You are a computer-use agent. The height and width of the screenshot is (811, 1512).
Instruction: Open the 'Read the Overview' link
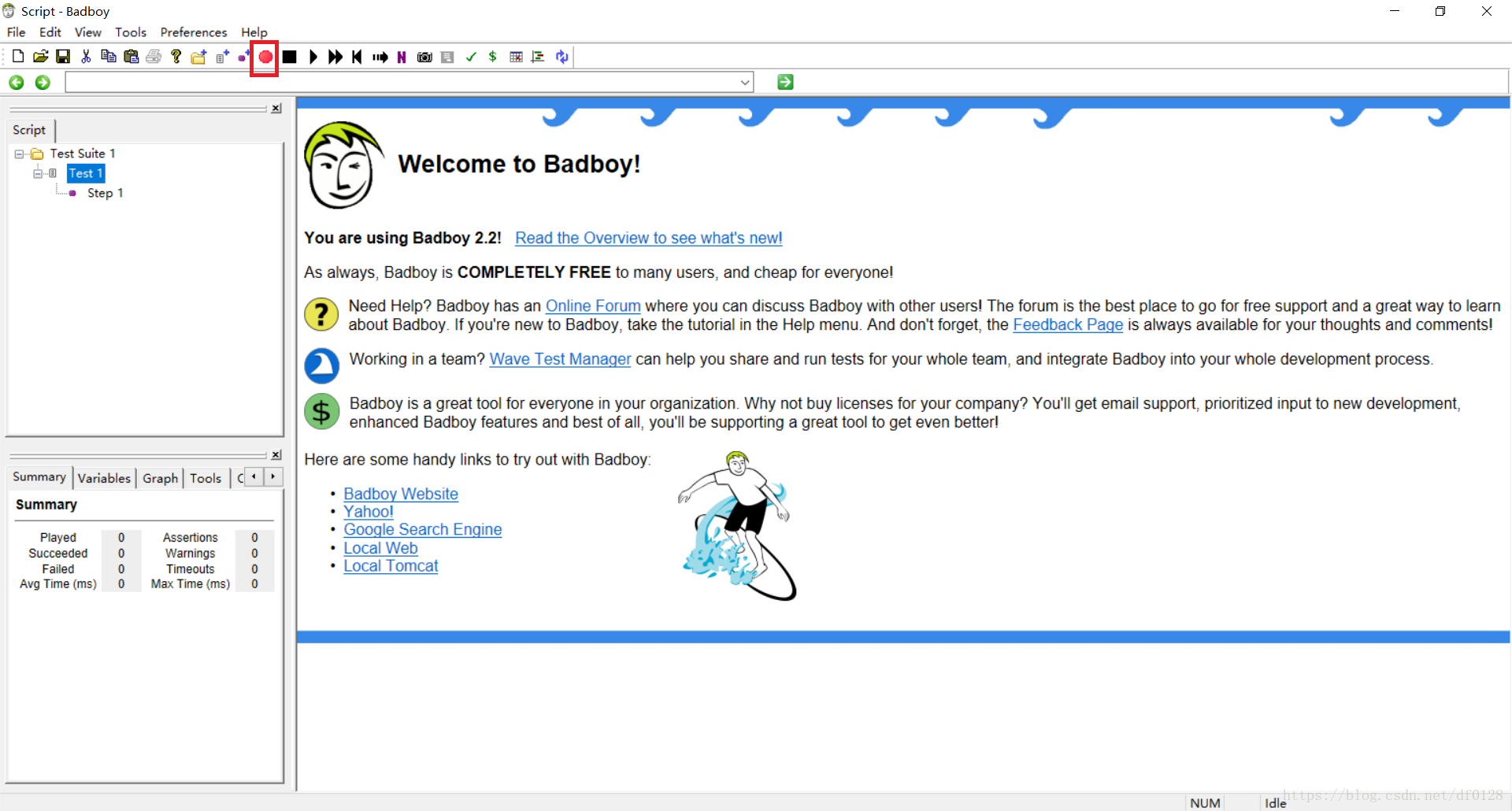648,238
